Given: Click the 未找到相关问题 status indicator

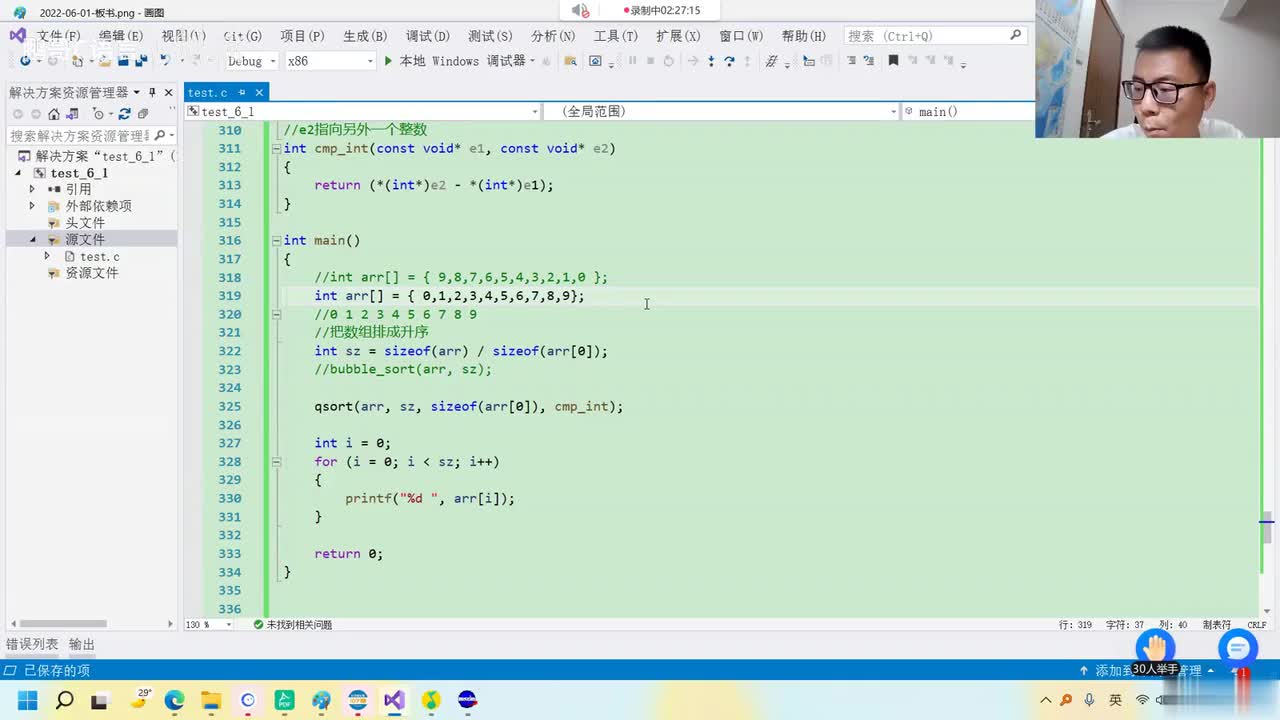Looking at the screenshot, I should [x=293, y=625].
